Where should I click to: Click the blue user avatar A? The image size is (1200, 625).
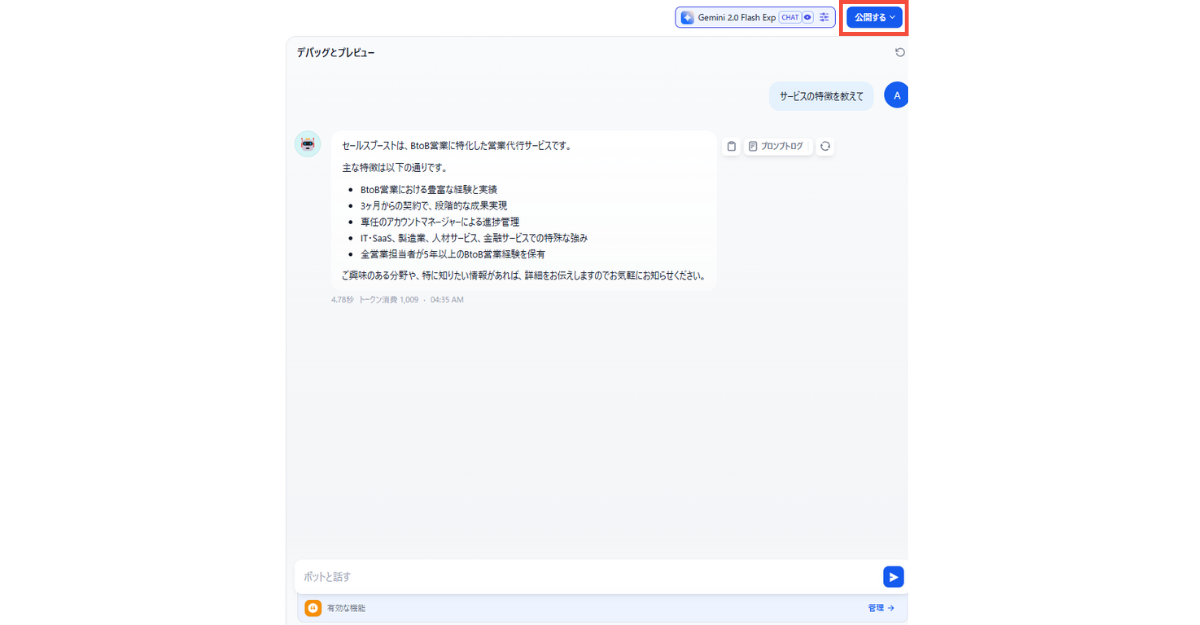tap(896, 95)
